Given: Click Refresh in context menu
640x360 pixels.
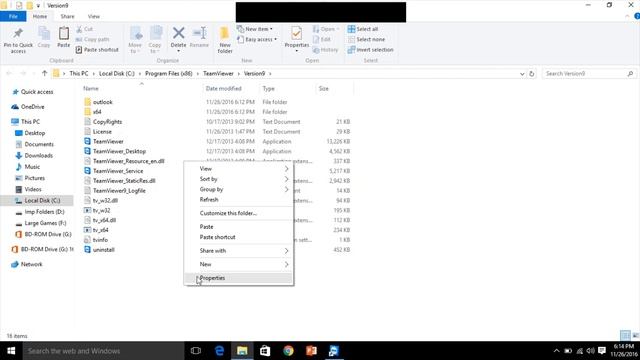Looking at the screenshot, I should click(239, 200).
